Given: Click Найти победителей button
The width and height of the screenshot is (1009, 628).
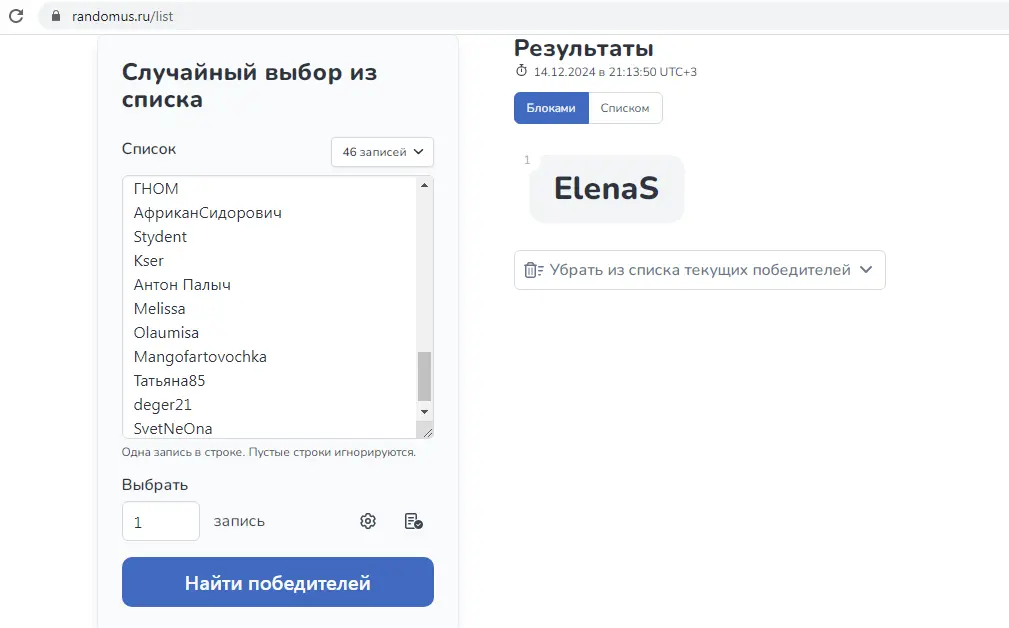Looking at the screenshot, I should (277, 582).
